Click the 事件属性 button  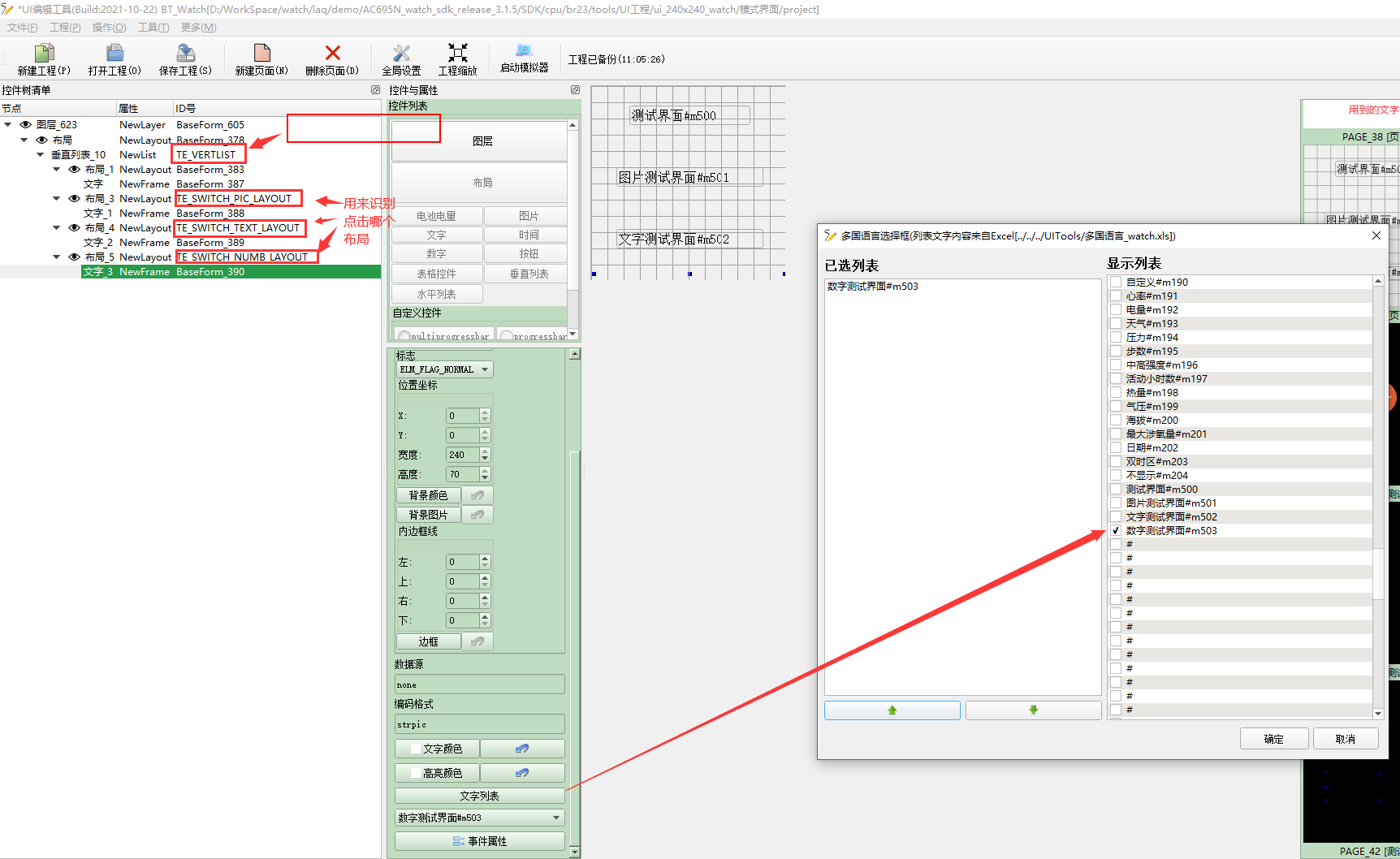(x=479, y=841)
